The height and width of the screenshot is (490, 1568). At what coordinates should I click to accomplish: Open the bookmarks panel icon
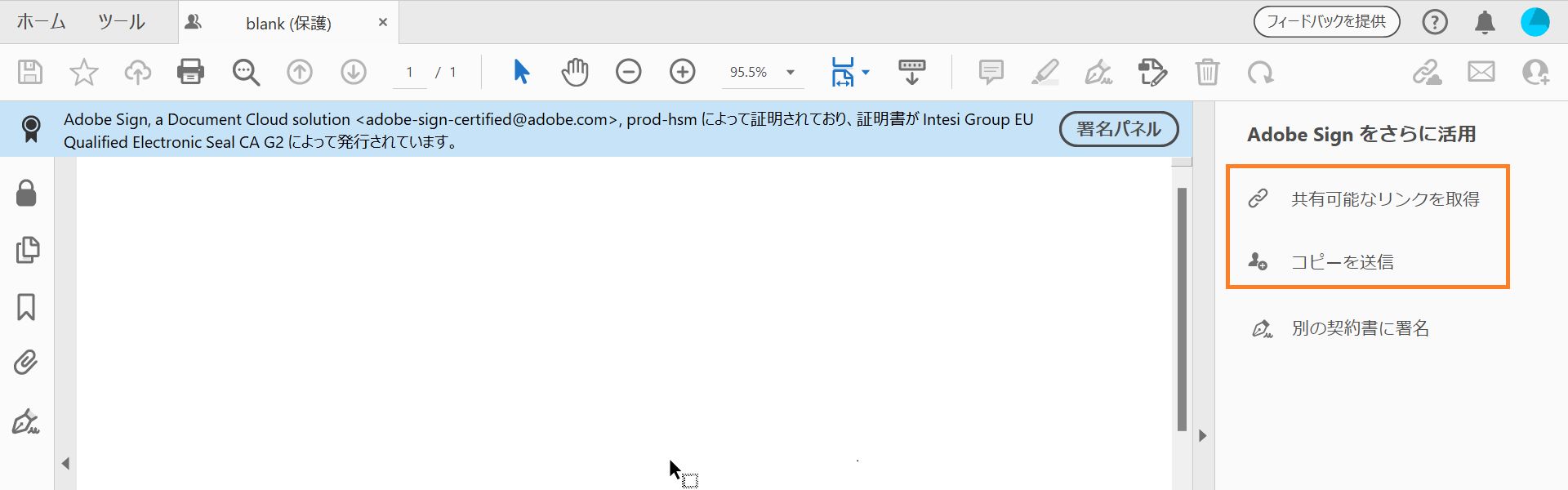(x=26, y=307)
